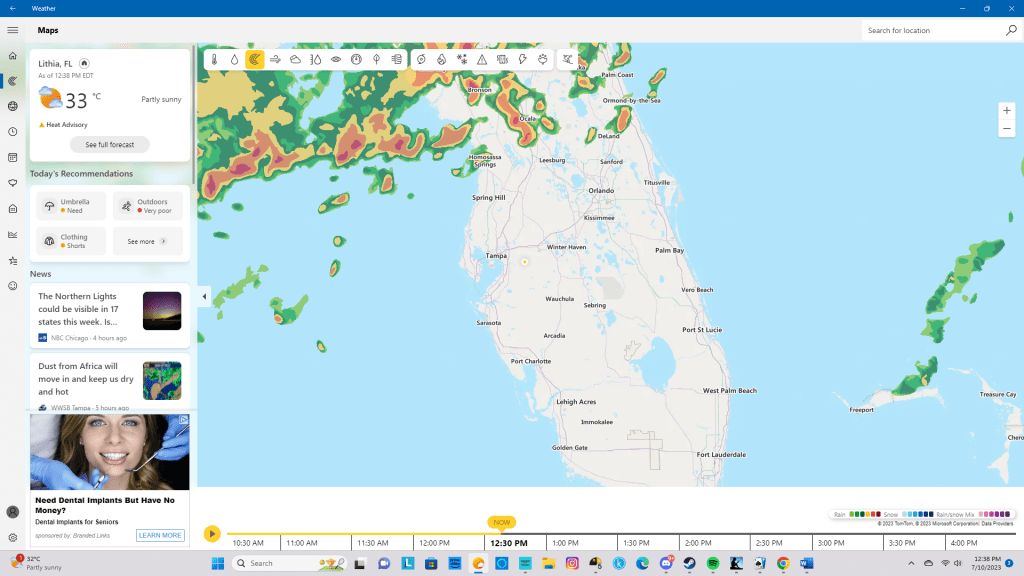Screen dimensions: 1024x576
Task: Open the Hurricane tracker map layer
Action: click(421, 60)
